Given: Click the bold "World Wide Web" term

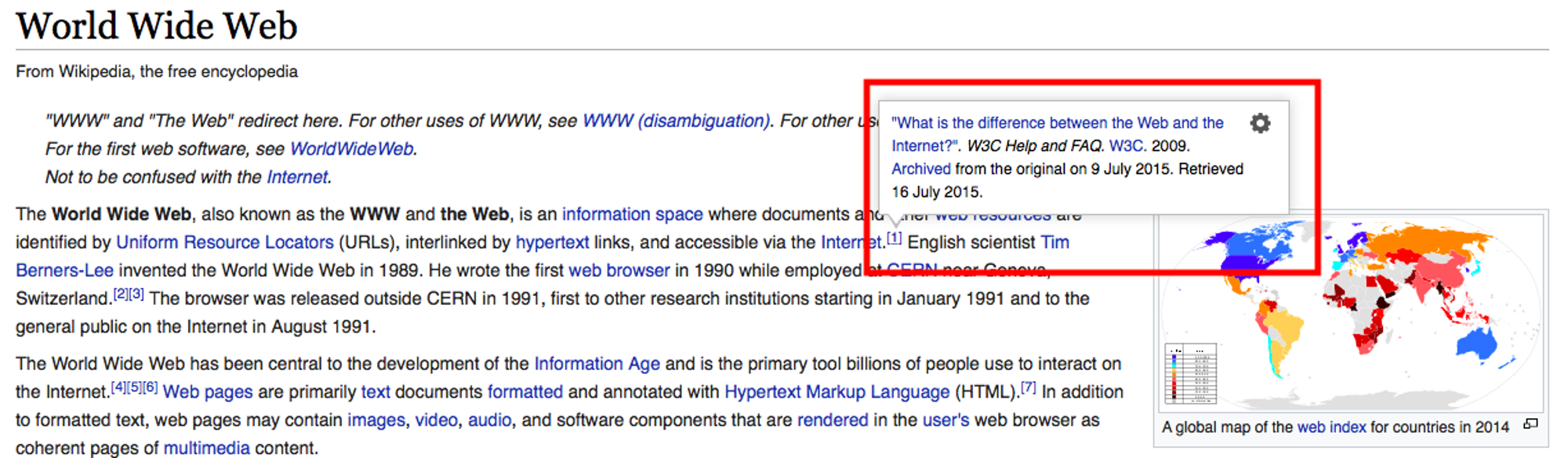Looking at the screenshot, I should (x=122, y=214).
